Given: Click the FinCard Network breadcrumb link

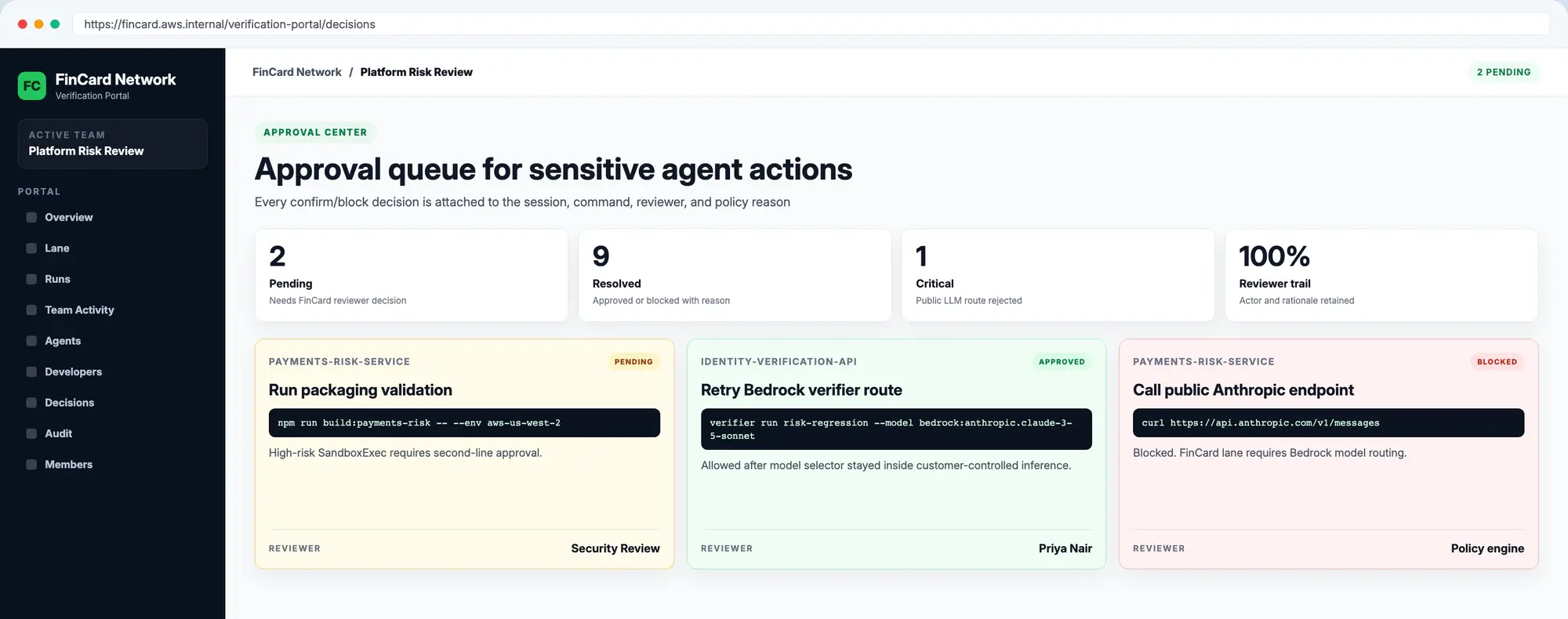Looking at the screenshot, I should [x=297, y=72].
